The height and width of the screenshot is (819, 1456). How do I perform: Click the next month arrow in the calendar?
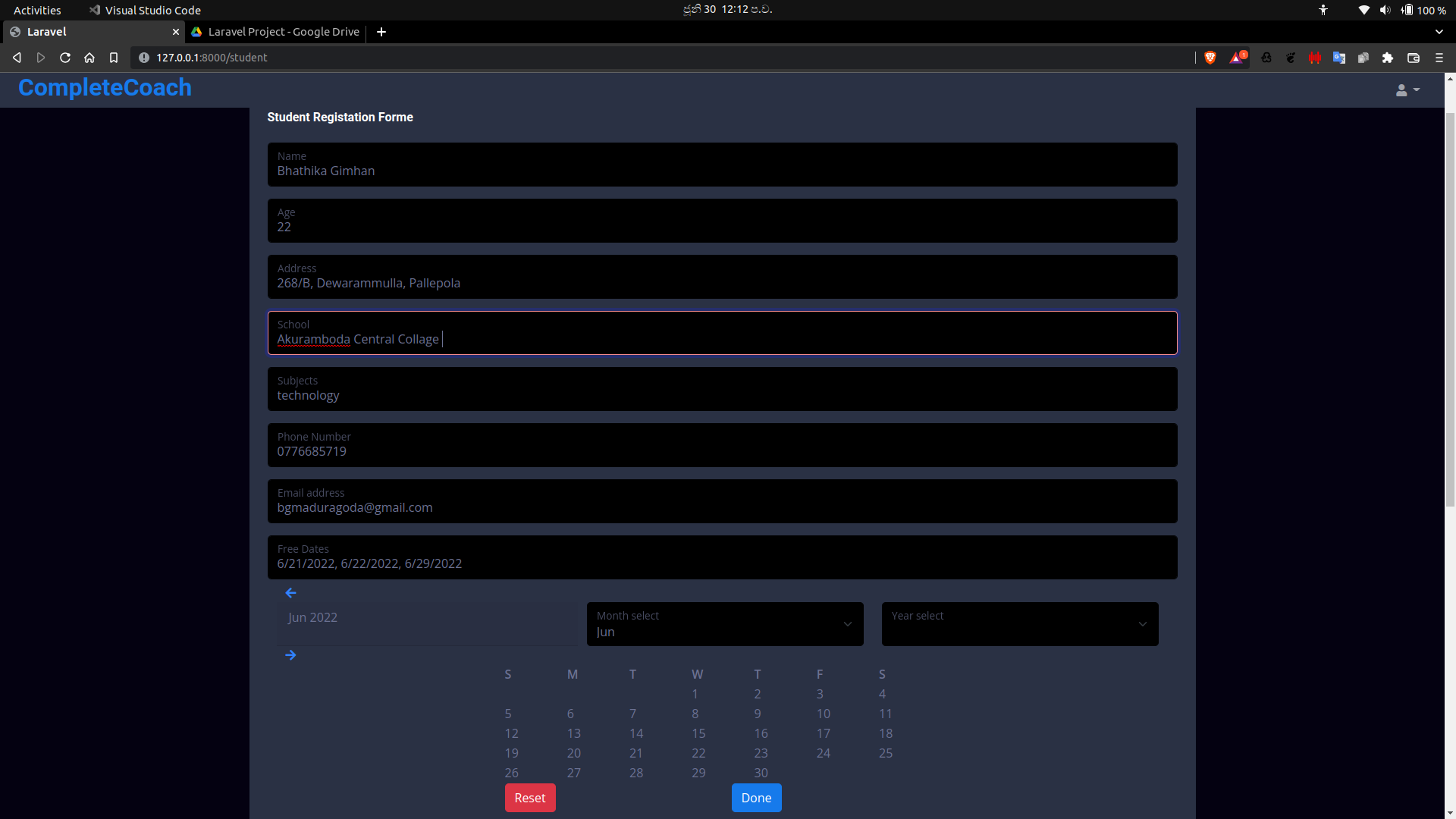291,654
